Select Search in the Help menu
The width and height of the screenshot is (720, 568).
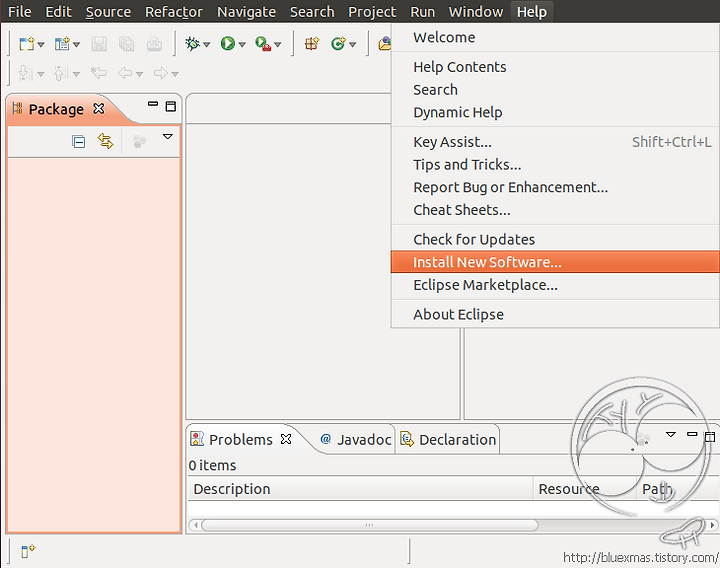pos(555,90)
